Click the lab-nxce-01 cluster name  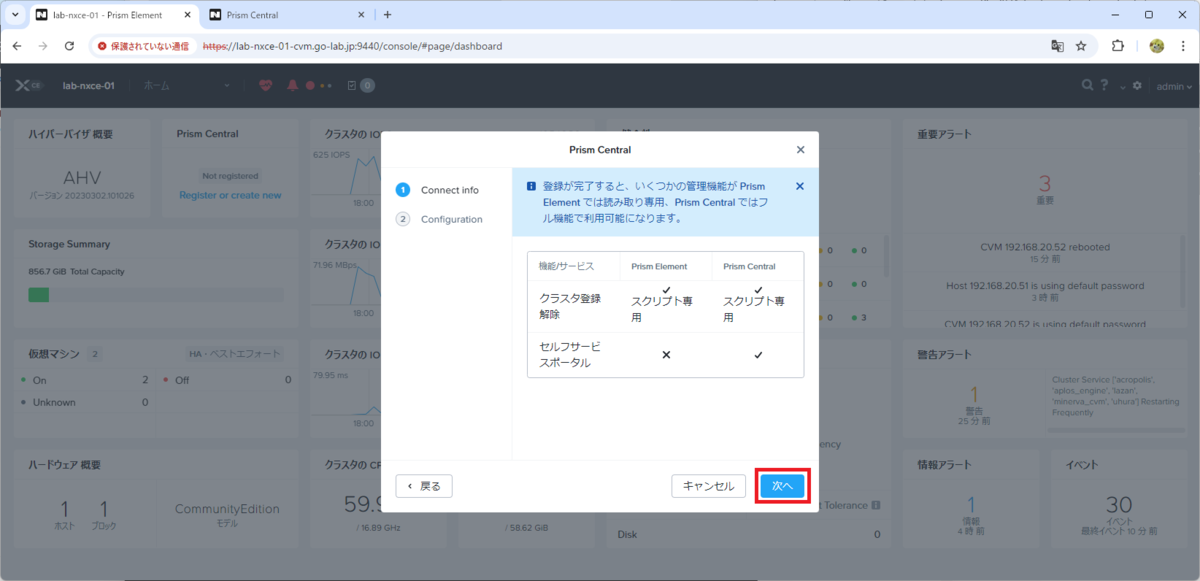(x=88, y=86)
